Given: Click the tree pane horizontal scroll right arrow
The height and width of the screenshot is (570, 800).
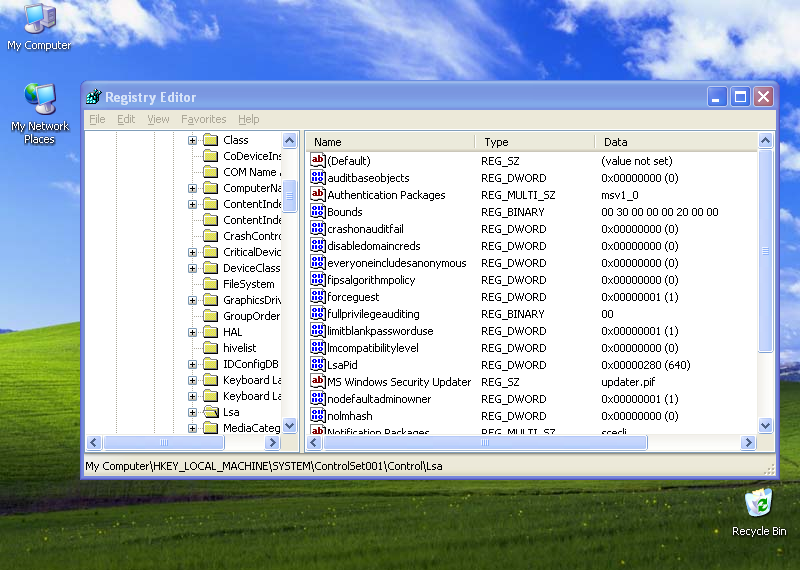Looking at the screenshot, I should (x=273, y=442).
